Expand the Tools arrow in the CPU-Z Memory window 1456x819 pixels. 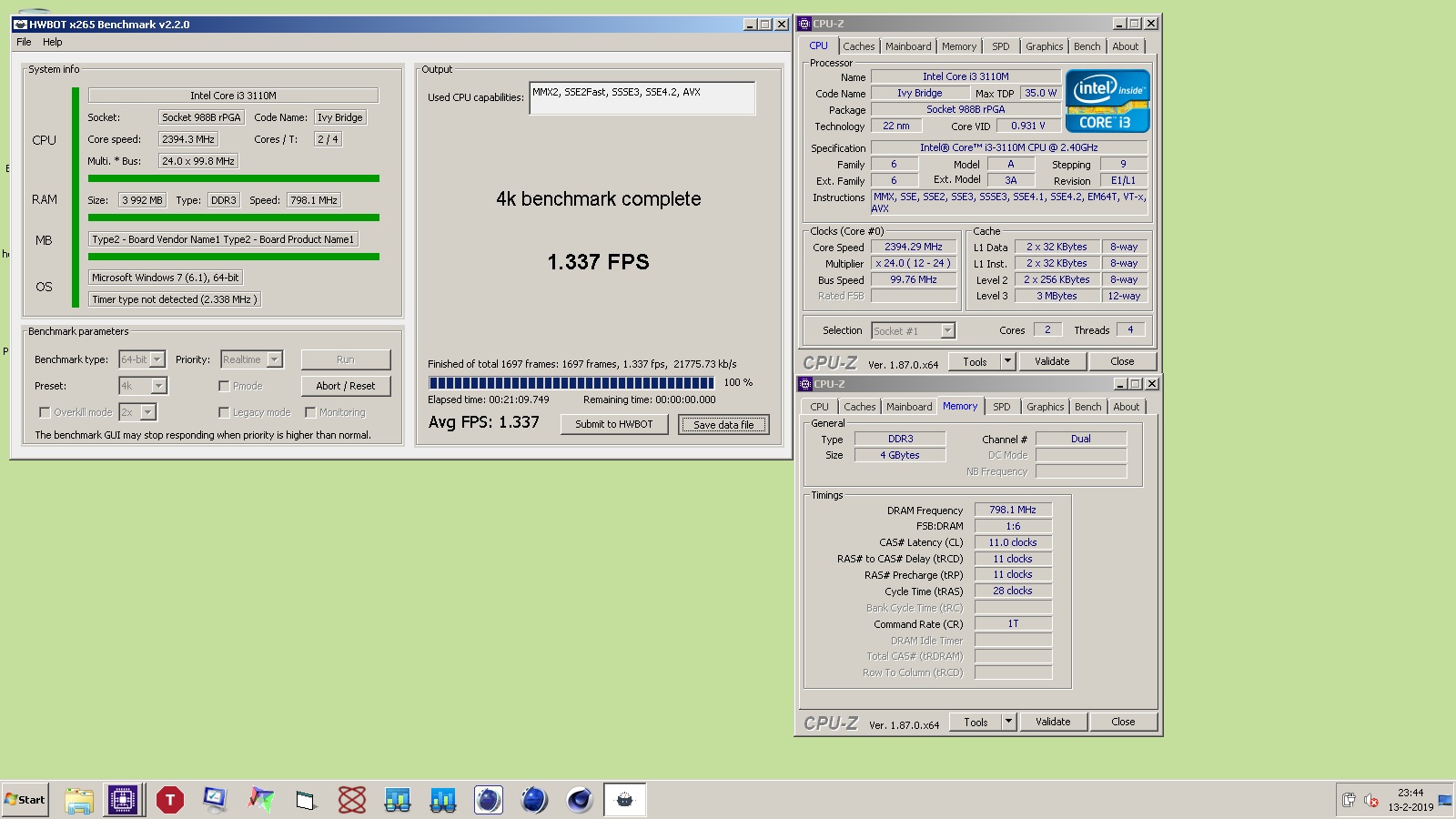tap(1008, 722)
